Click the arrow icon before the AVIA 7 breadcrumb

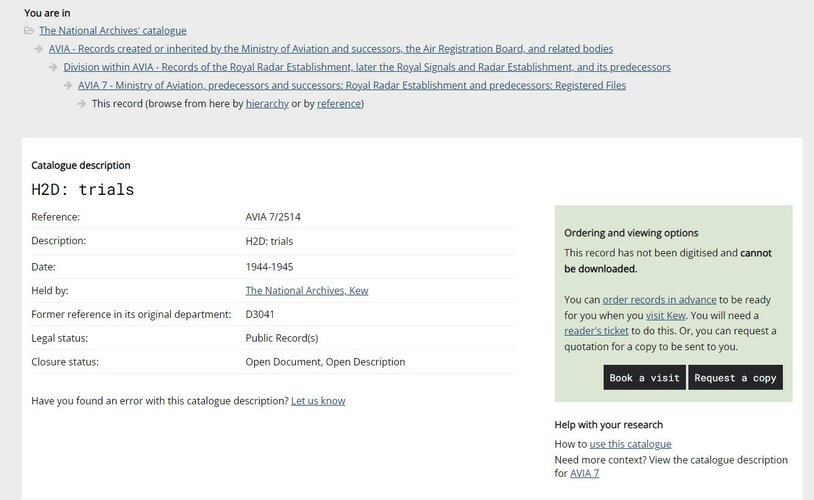(67, 85)
